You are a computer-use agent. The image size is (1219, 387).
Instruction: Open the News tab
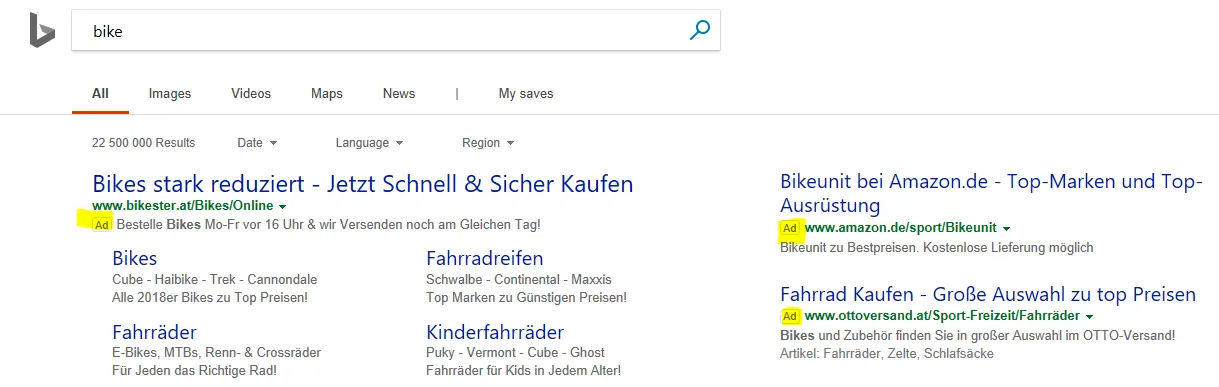point(399,94)
